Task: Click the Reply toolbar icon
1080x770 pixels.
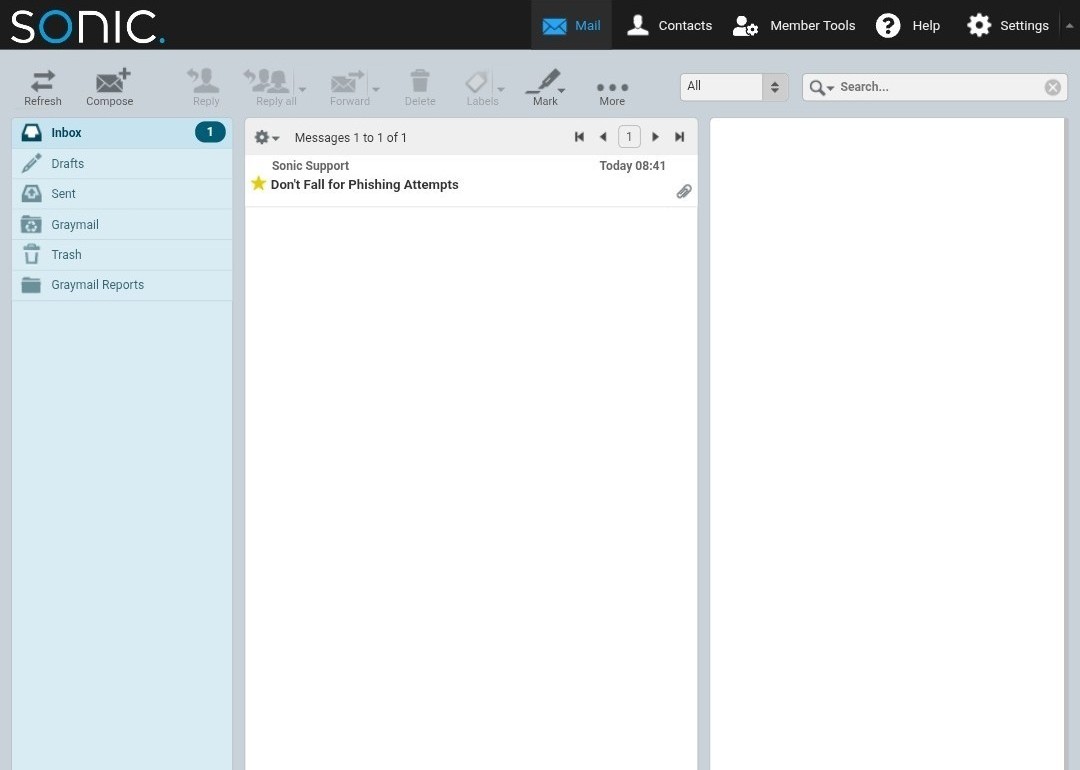Action: point(204,81)
